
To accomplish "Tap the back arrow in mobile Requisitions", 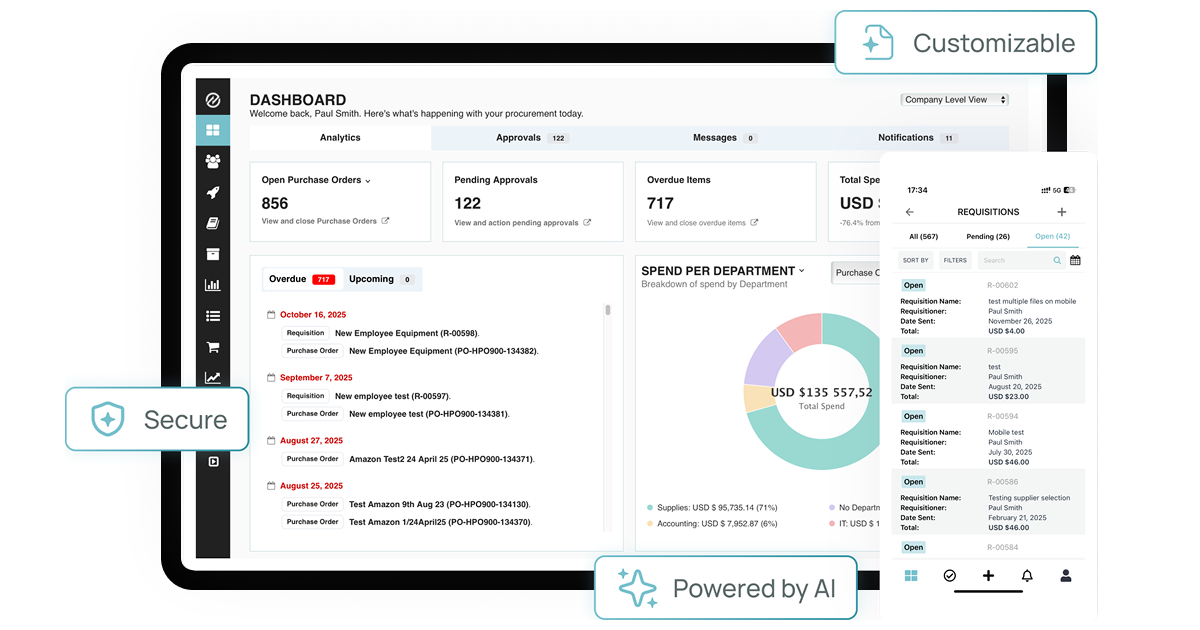I will tap(909, 212).
